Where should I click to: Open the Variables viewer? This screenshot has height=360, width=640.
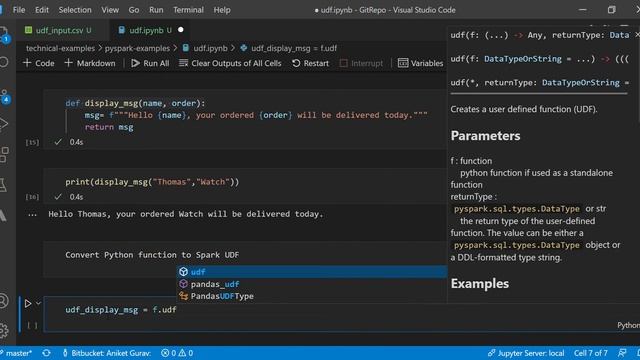click(420, 63)
